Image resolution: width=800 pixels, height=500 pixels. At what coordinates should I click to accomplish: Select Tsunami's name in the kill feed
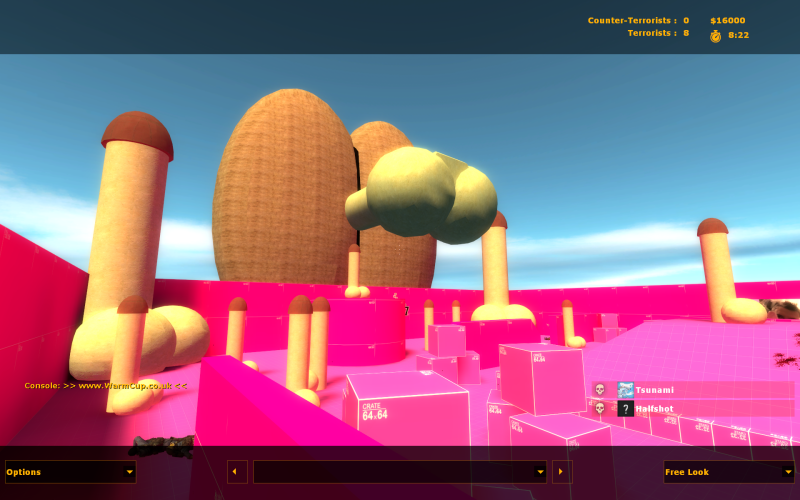[x=655, y=390]
